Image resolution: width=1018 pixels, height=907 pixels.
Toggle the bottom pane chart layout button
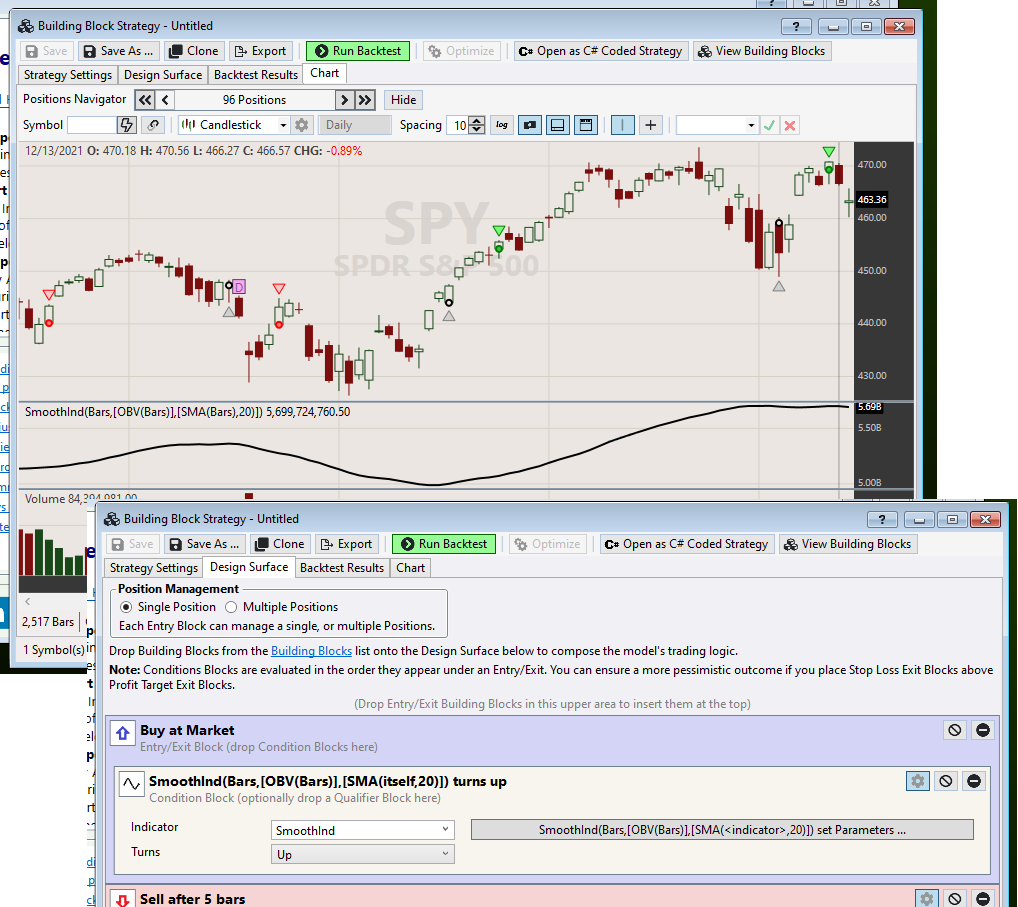[x=558, y=125]
